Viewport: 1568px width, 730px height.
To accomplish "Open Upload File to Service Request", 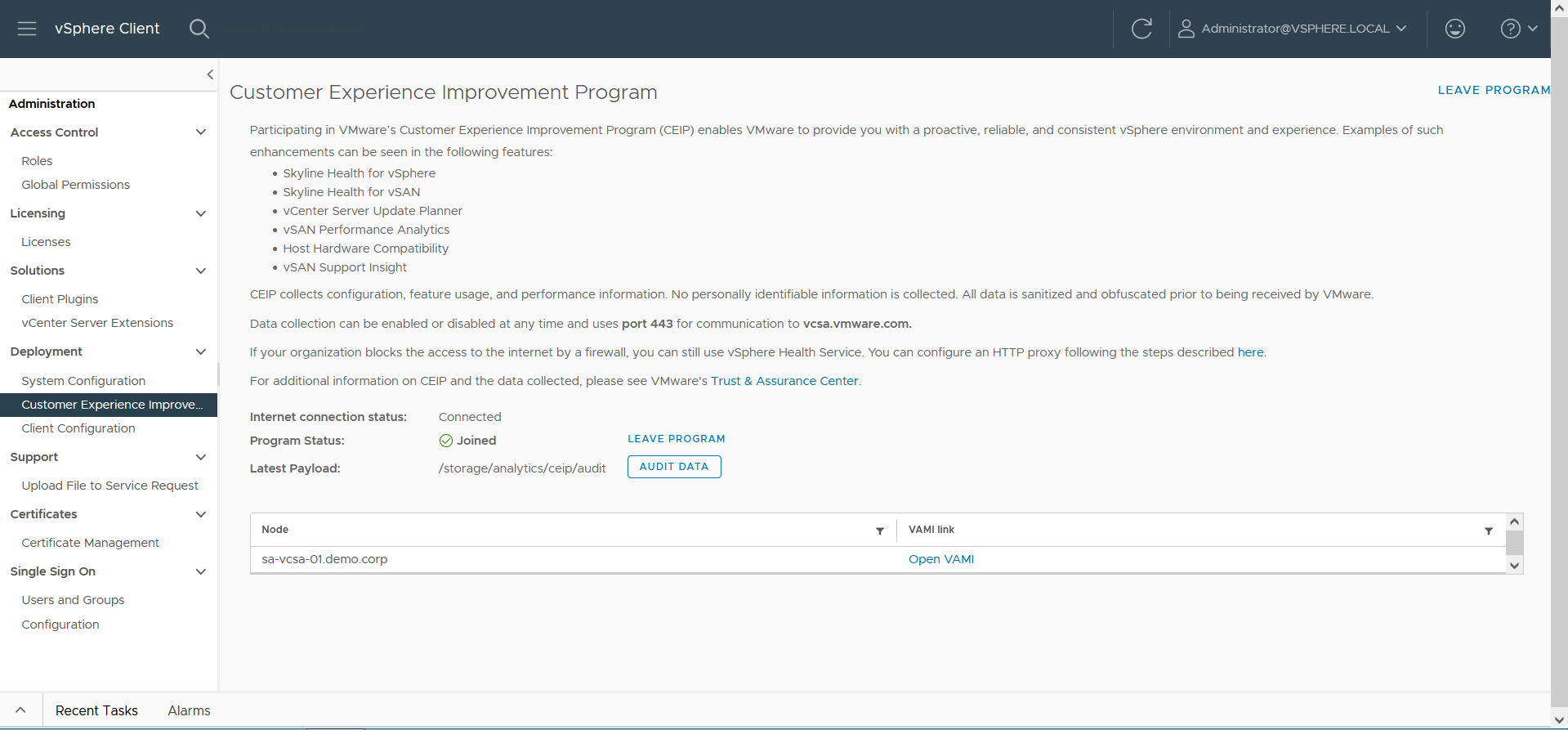I will [109, 486].
